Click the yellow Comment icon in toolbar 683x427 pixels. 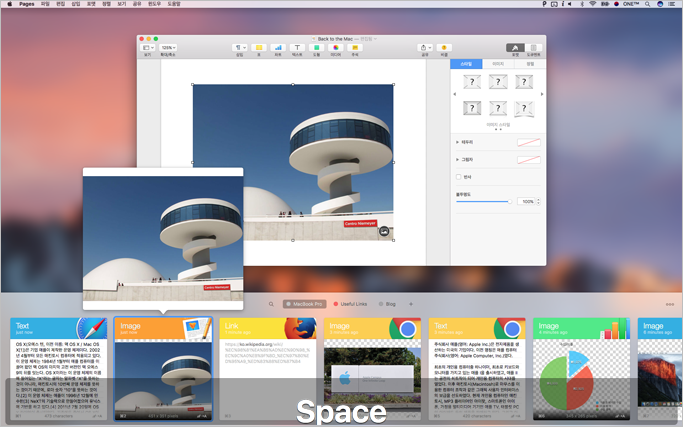click(355, 47)
